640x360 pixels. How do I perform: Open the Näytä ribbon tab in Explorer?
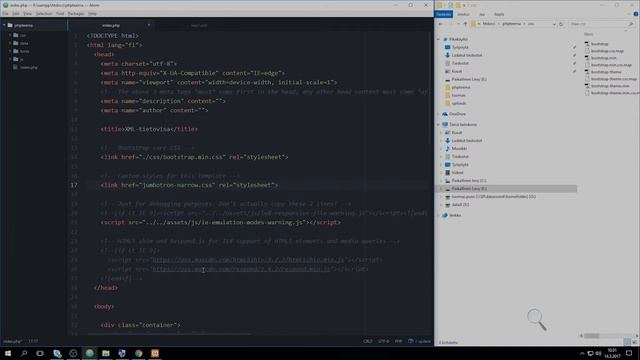point(499,14)
